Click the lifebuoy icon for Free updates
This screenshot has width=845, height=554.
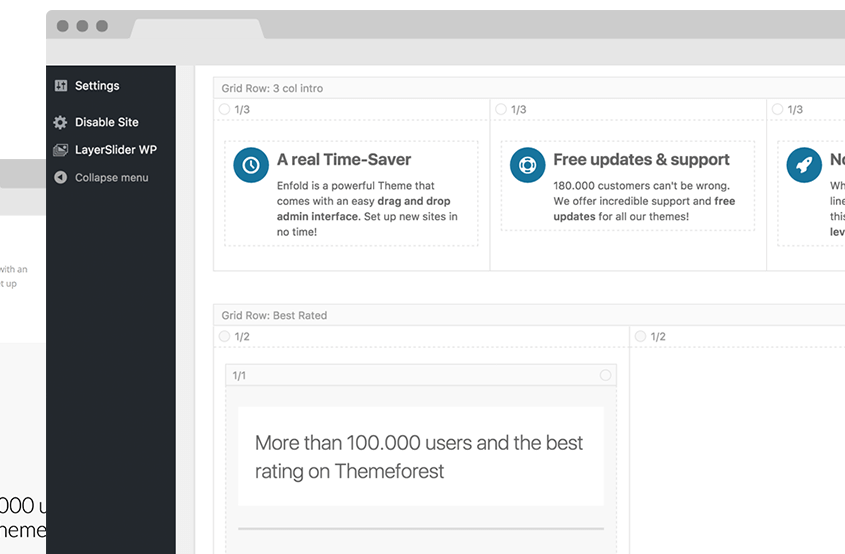tap(527, 165)
